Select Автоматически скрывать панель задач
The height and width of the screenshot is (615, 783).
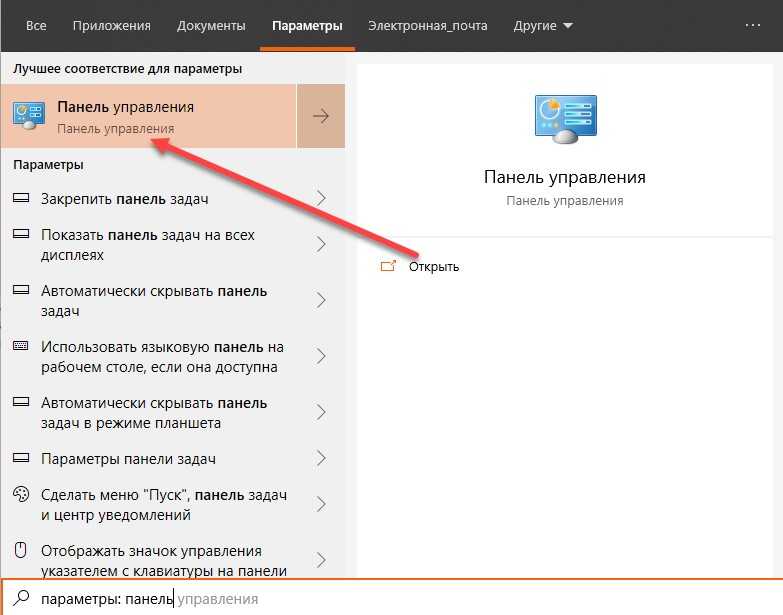(x=173, y=301)
